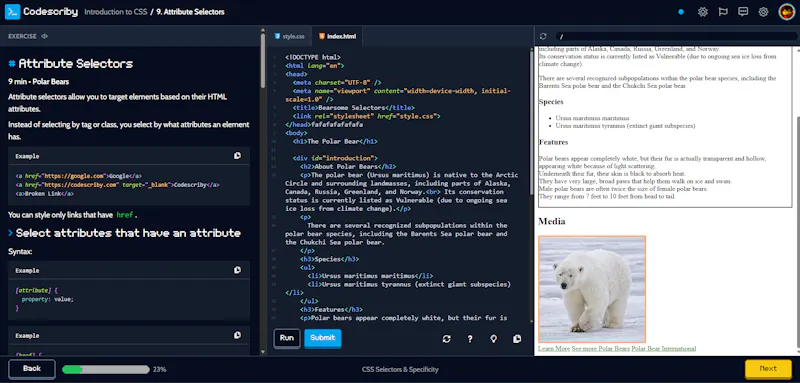
Task: Click the 23% progress label
Action: click(159, 369)
